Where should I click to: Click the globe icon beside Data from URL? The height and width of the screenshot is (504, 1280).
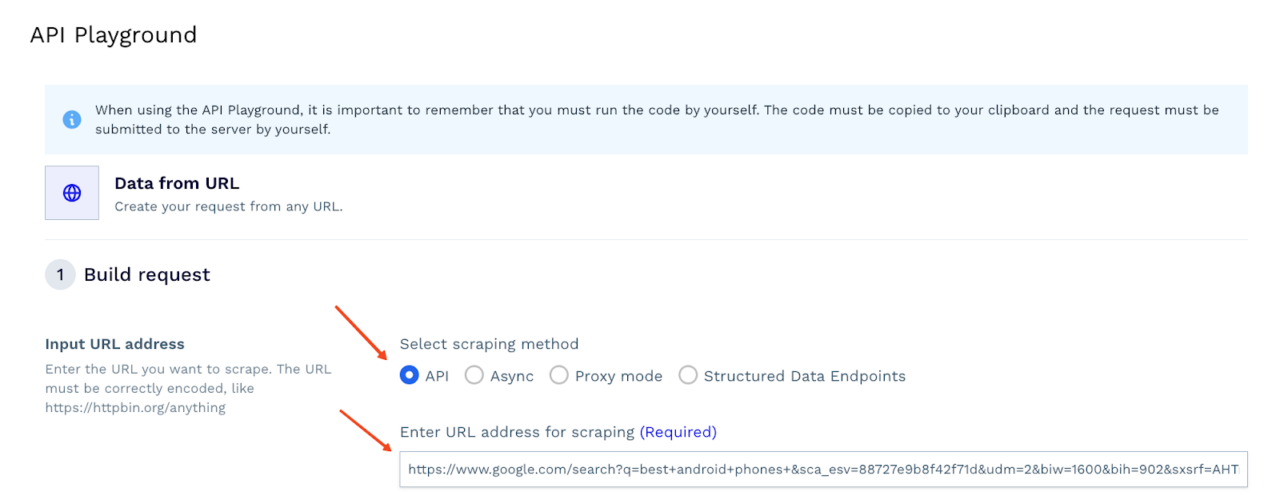[x=72, y=193]
